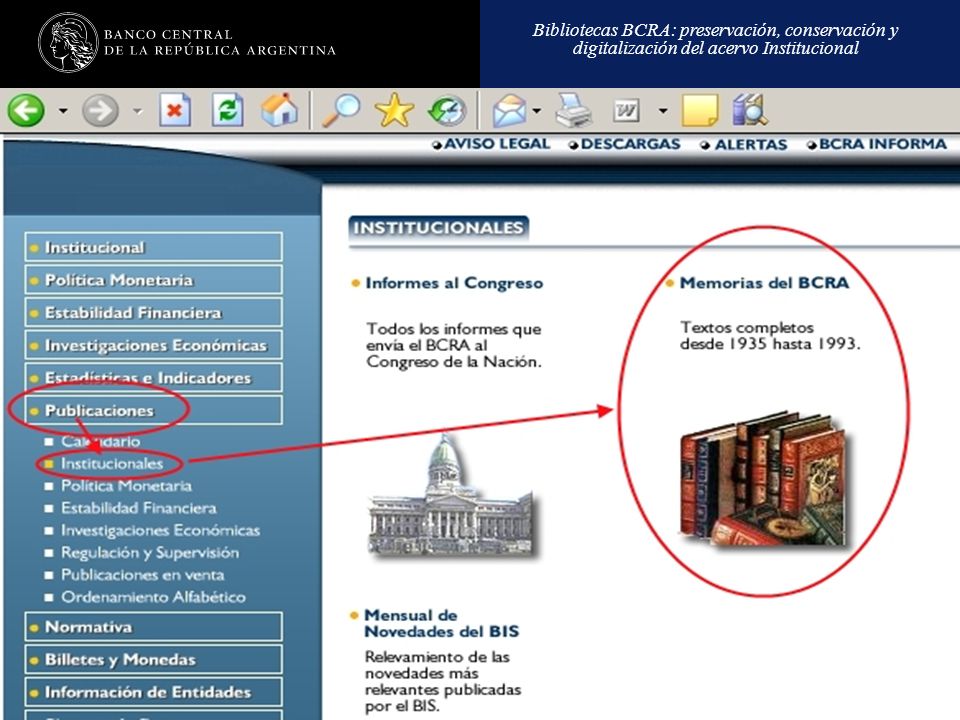Open the Edit with Word dropdown arrow
960x720 pixels.
click(663, 111)
